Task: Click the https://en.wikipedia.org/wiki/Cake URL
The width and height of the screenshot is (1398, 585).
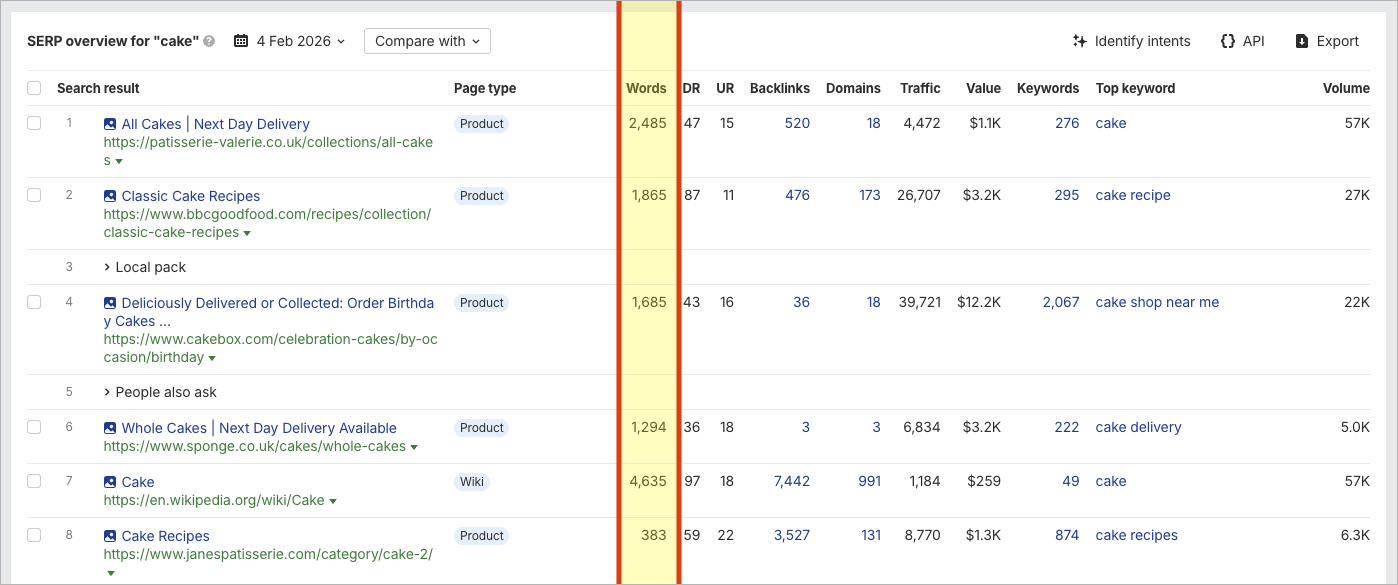Action: coord(214,500)
